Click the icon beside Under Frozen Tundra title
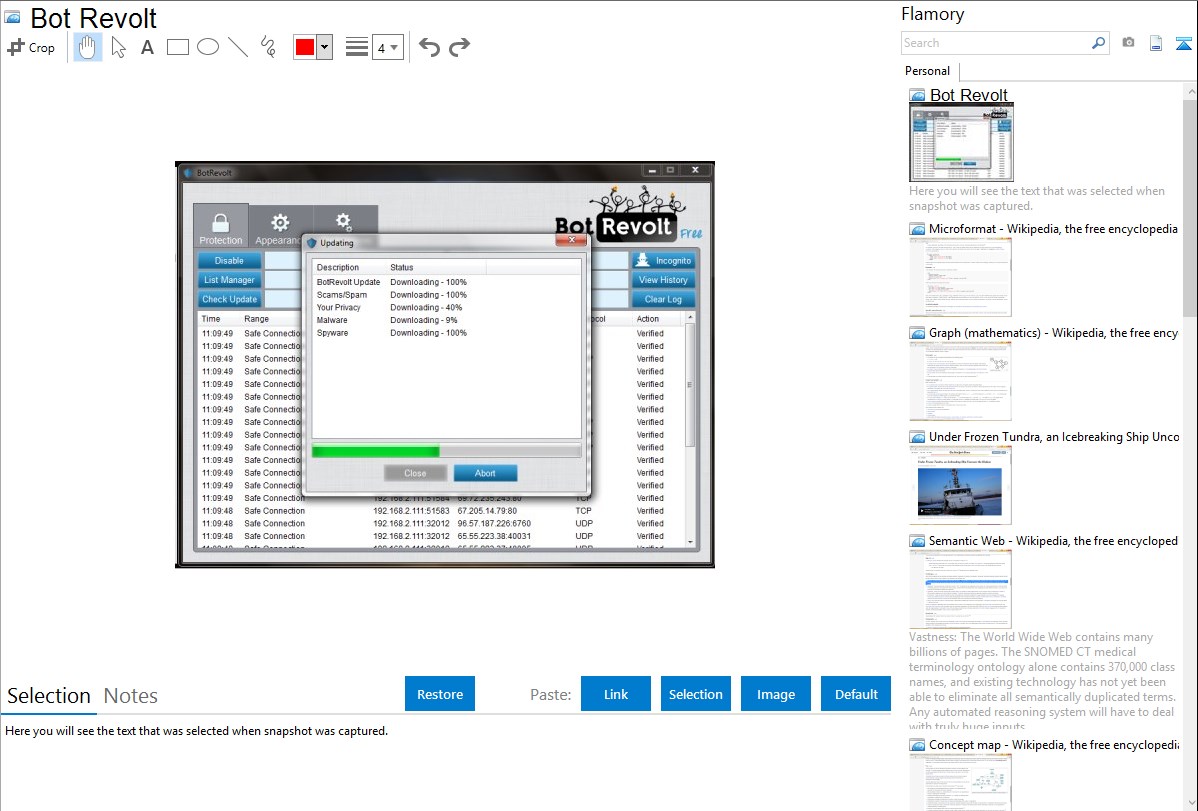The image size is (1198, 811). click(918, 437)
